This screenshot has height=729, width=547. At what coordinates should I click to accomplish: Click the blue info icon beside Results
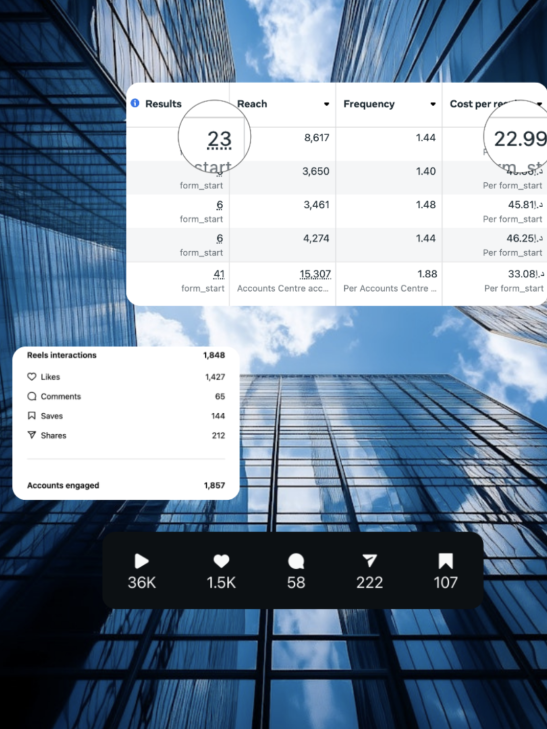(x=135, y=103)
